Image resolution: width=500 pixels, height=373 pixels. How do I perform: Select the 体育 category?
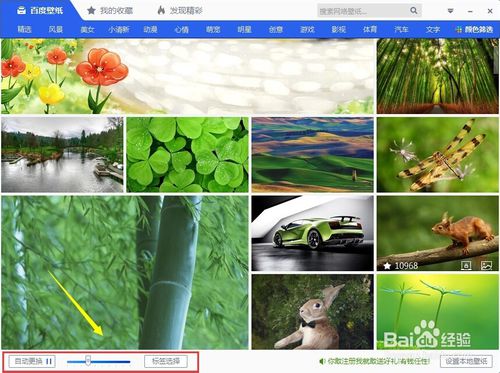[370, 29]
